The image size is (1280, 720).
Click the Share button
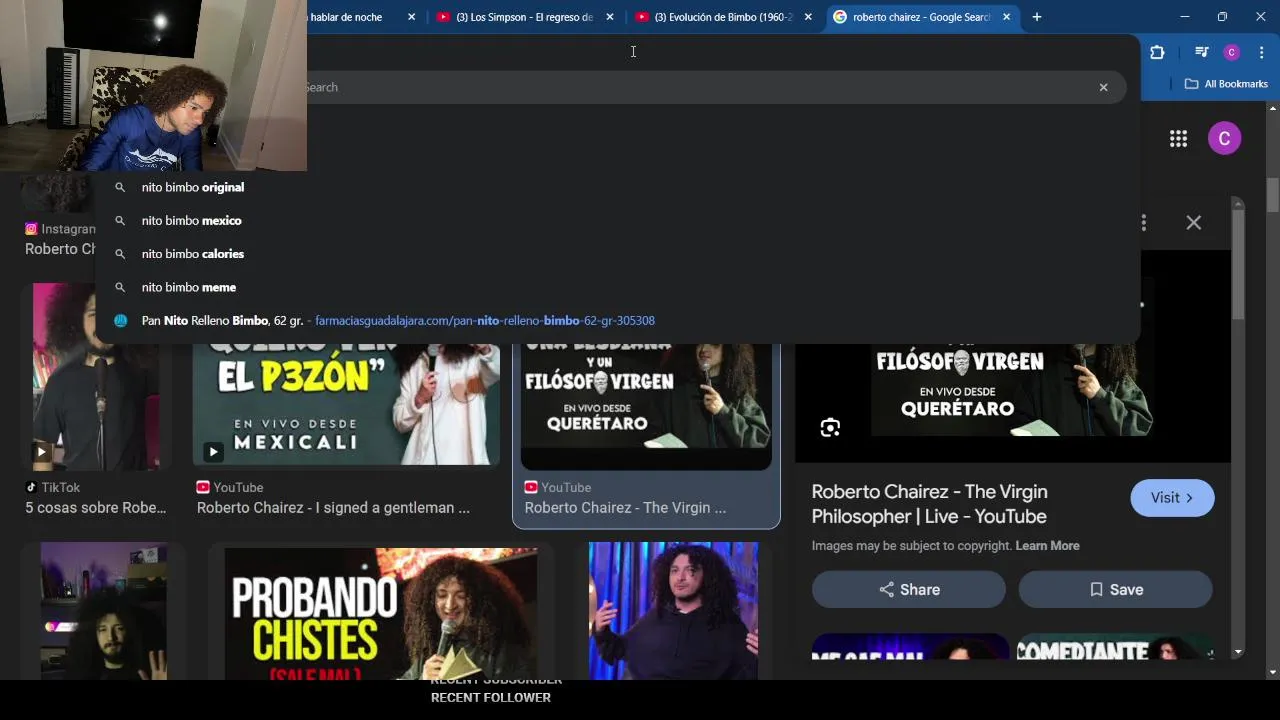tap(908, 589)
